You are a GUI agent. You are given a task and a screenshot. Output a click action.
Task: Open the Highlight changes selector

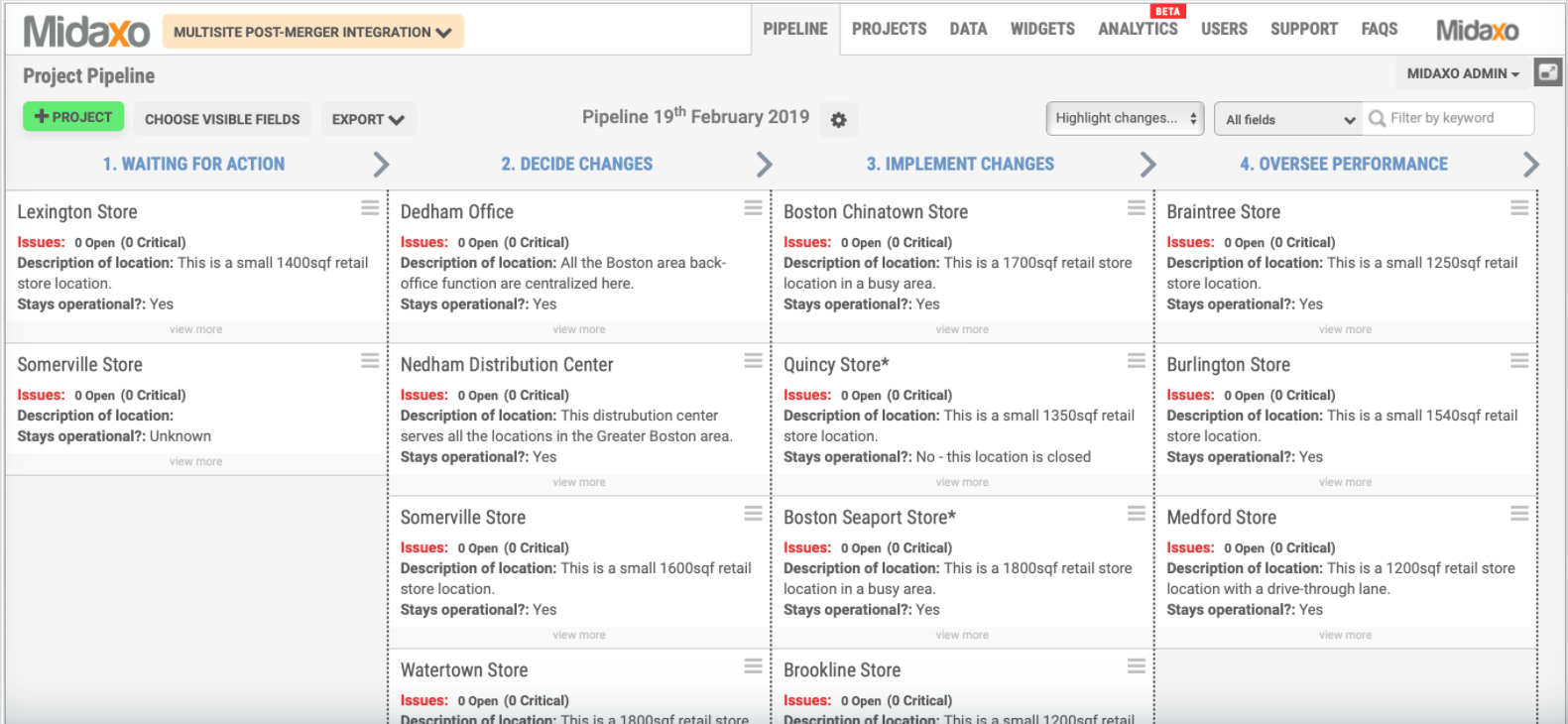[1126, 118]
